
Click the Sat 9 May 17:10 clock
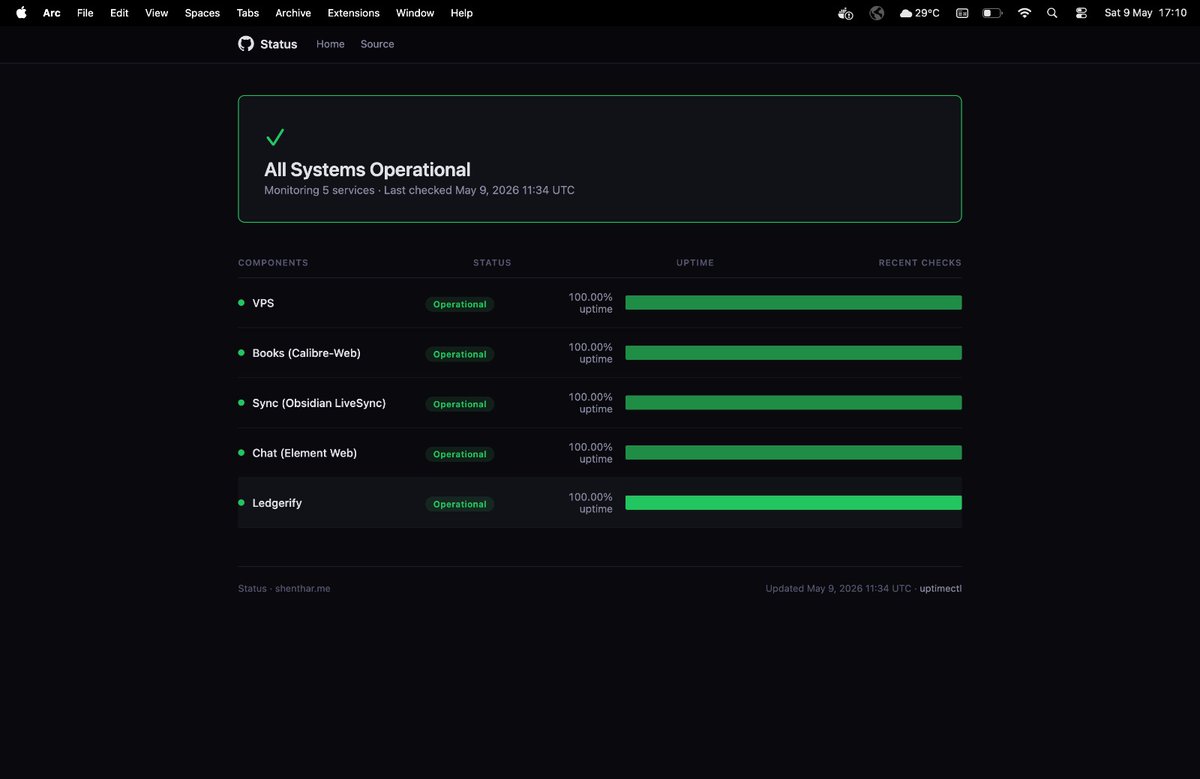(1145, 13)
